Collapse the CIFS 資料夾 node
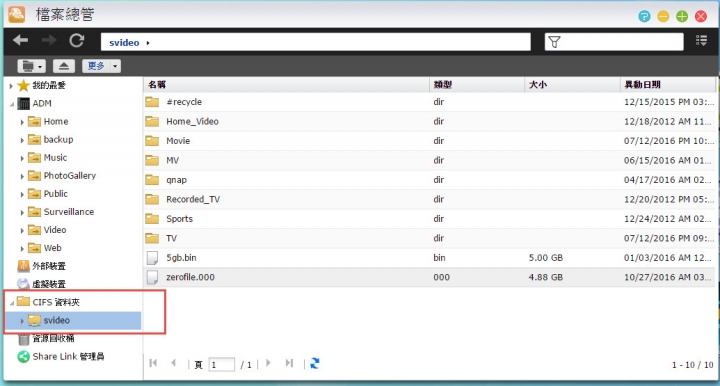Image resolution: width=720 pixels, height=386 pixels. pos(11,302)
